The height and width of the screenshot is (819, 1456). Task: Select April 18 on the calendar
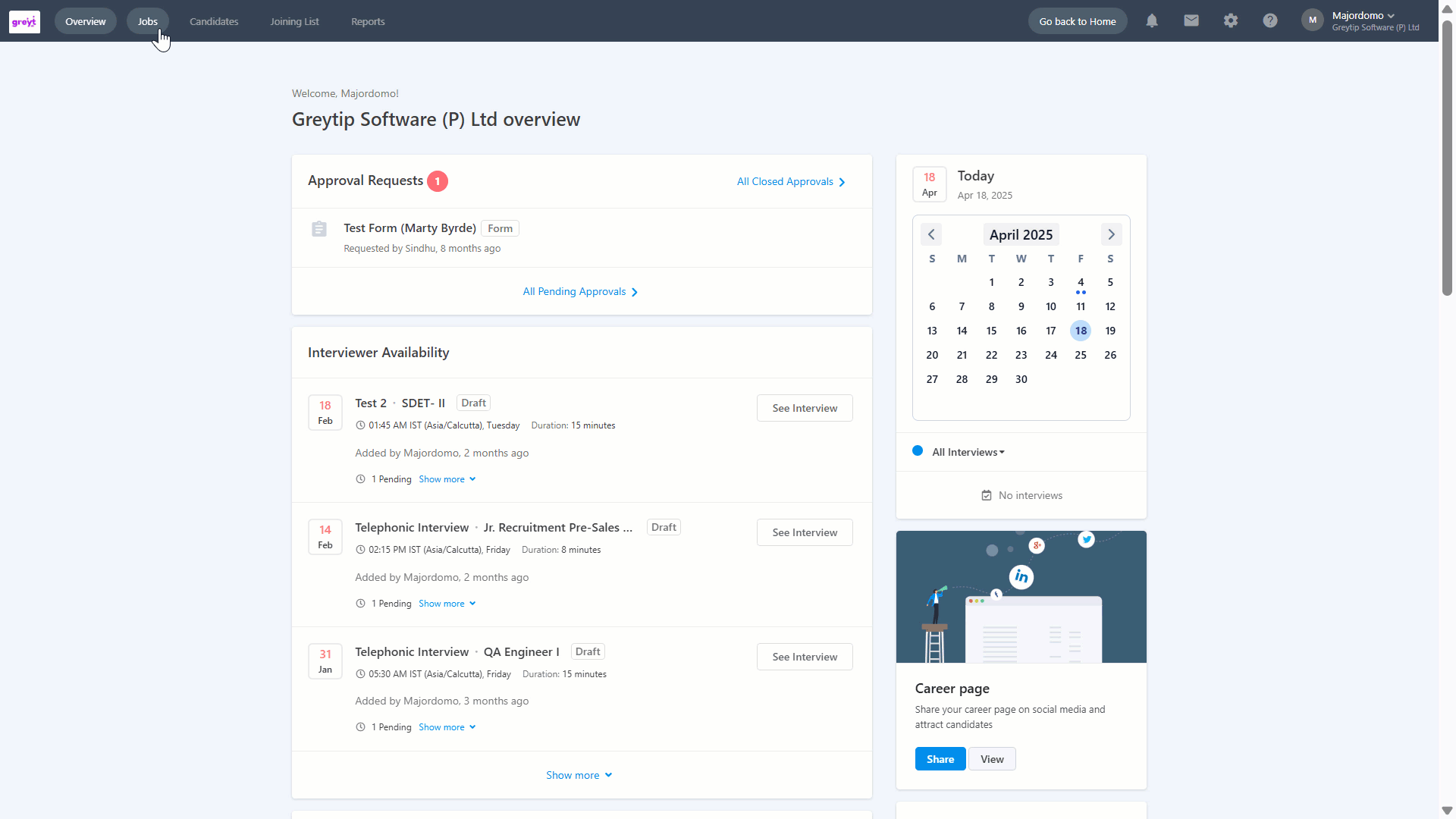point(1081,331)
